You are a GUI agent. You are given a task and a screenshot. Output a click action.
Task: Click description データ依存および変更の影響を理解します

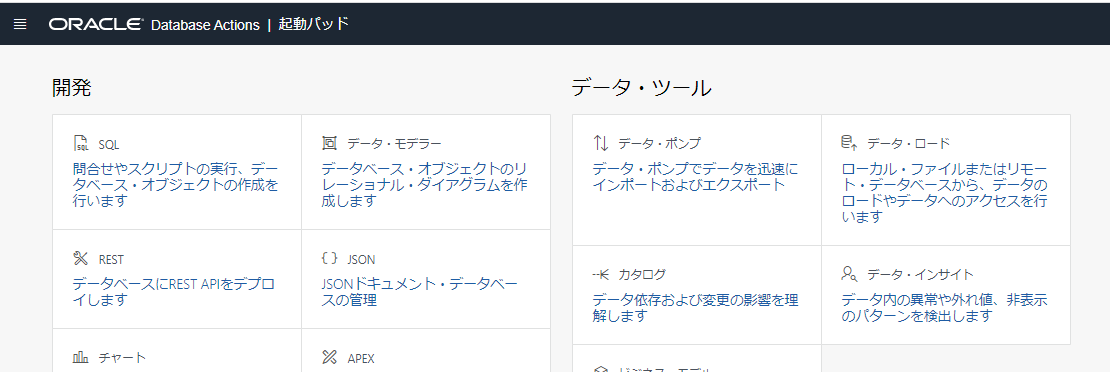(x=695, y=308)
